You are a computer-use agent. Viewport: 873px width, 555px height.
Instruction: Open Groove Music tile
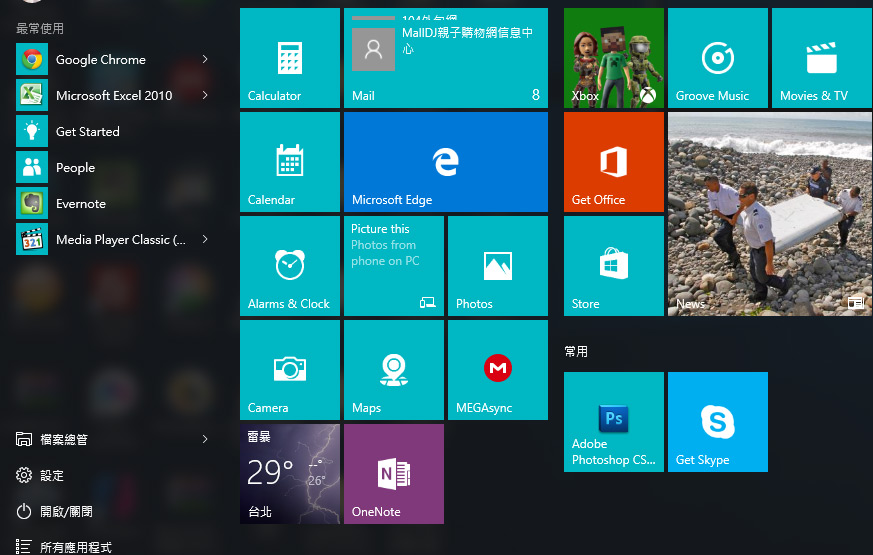718,58
